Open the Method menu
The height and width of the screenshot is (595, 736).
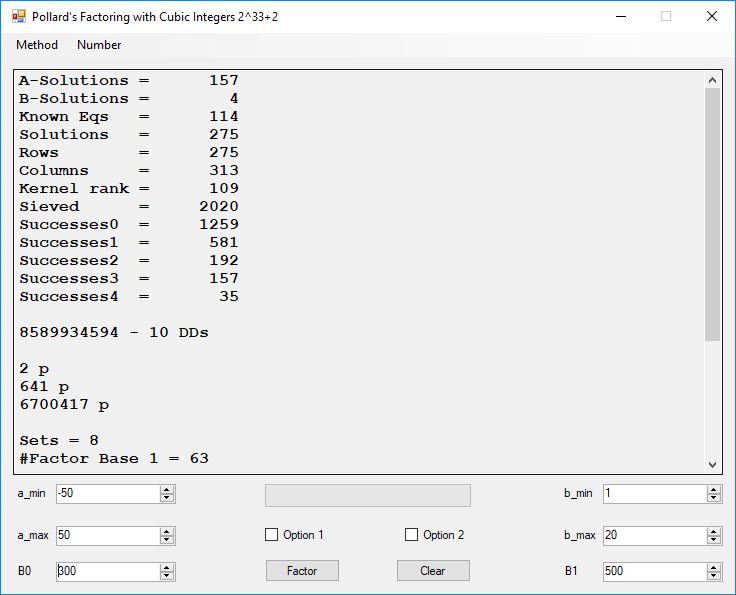37,45
